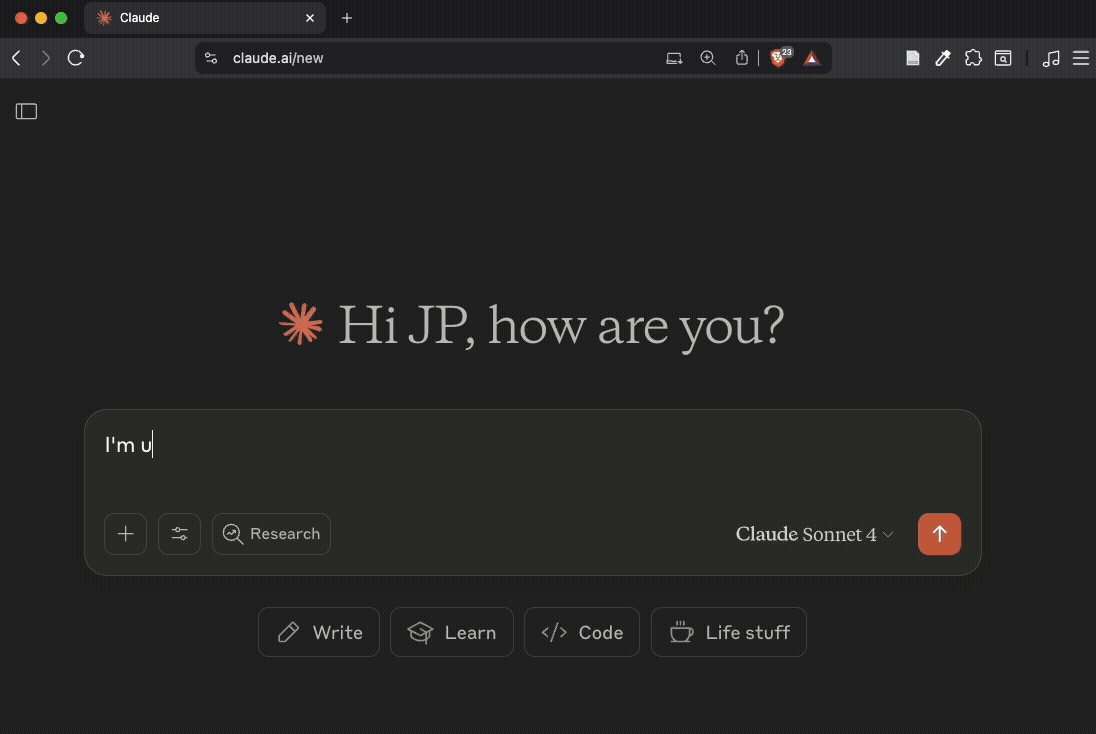Send the message with the arrow button
Viewport: 1096px width, 734px height.
pyautogui.click(x=939, y=534)
